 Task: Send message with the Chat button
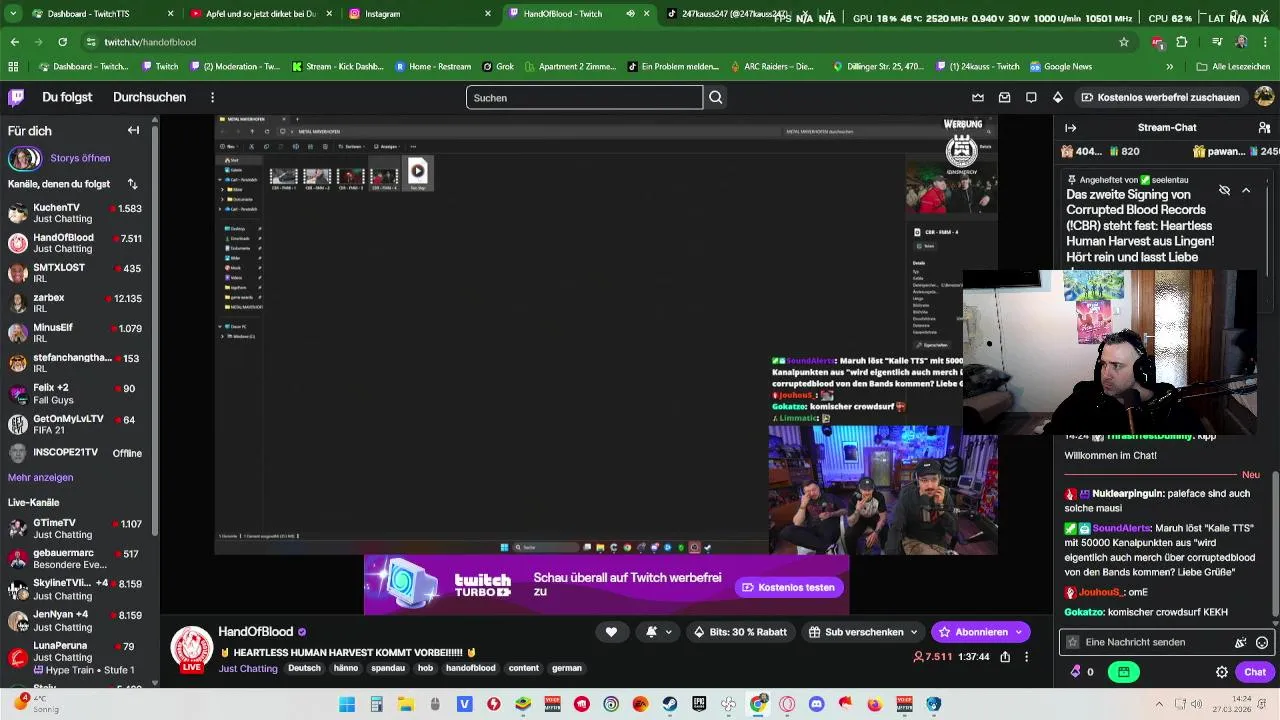[1255, 672]
